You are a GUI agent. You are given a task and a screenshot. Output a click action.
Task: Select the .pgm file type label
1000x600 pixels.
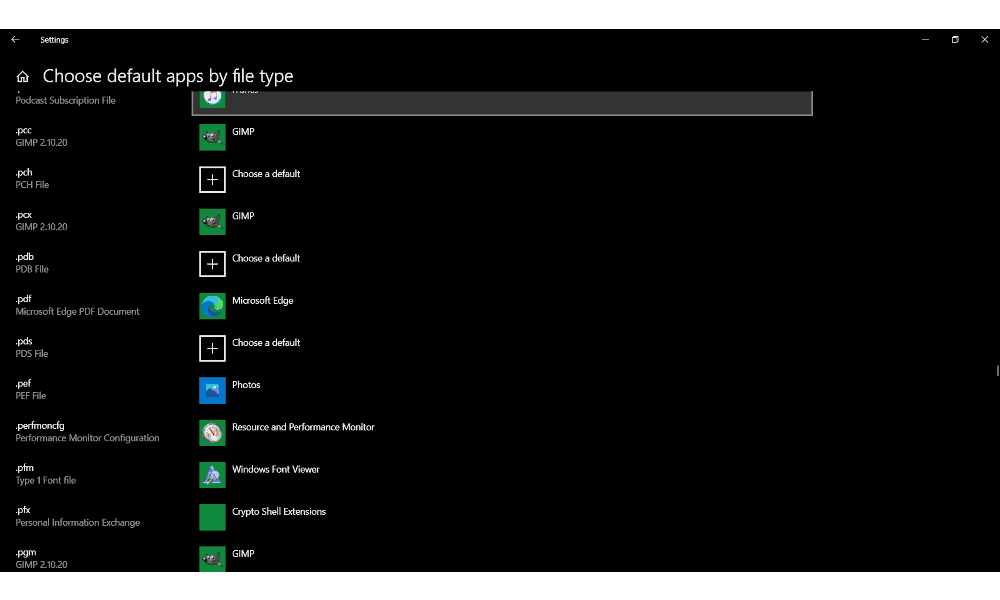[41, 559]
